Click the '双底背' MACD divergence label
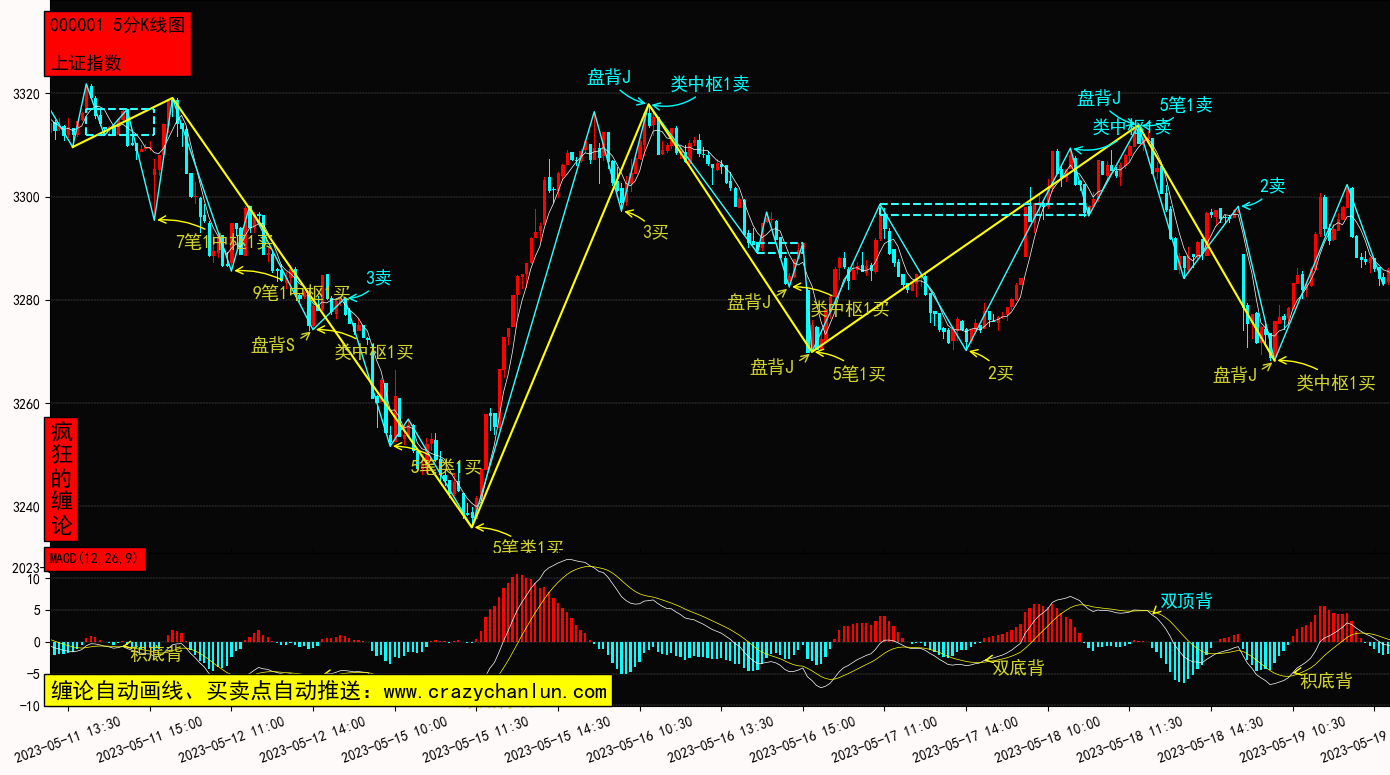 point(1018,667)
